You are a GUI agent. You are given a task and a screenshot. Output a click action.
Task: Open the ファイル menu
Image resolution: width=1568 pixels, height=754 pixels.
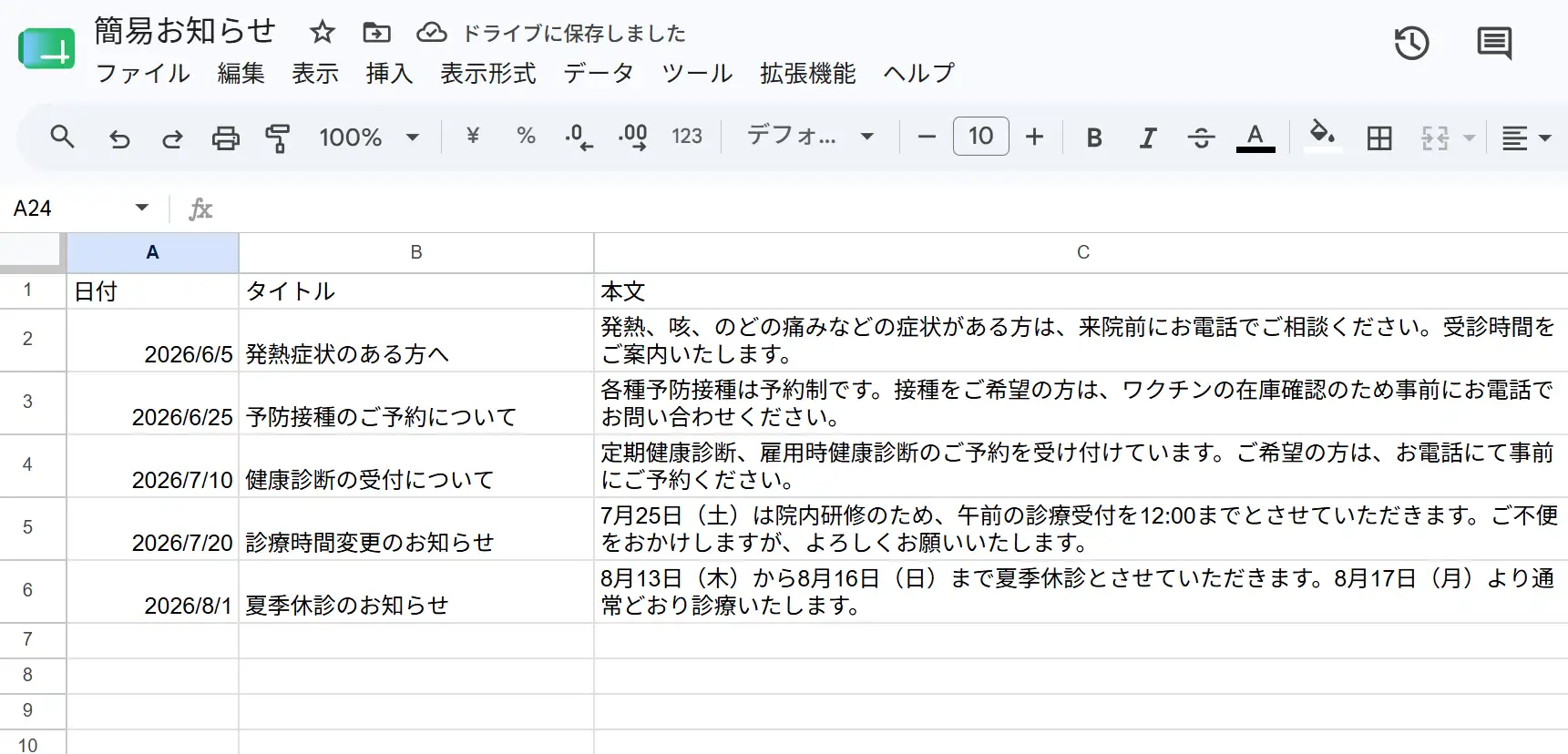[143, 74]
